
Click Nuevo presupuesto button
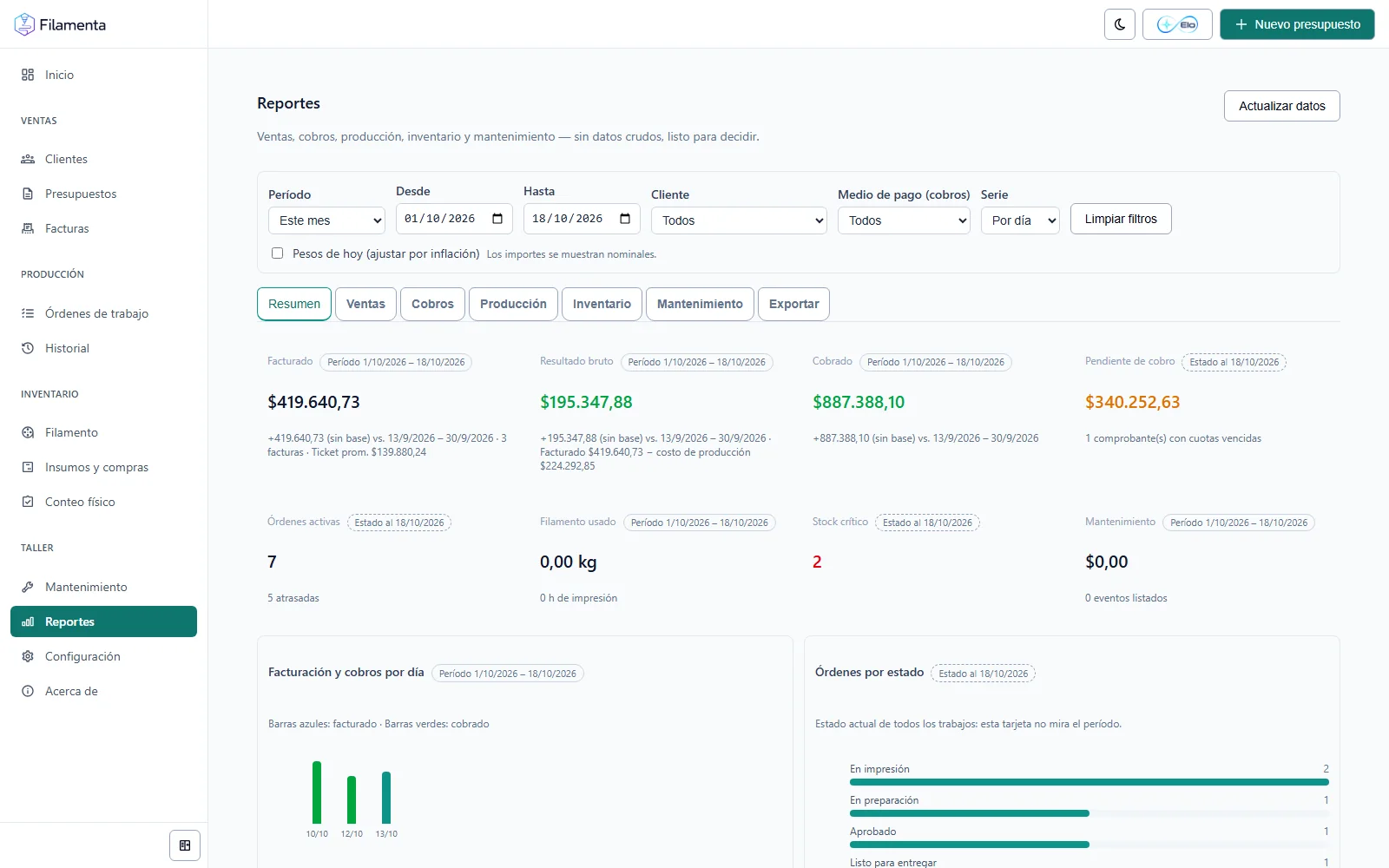click(x=1297, y=24)
